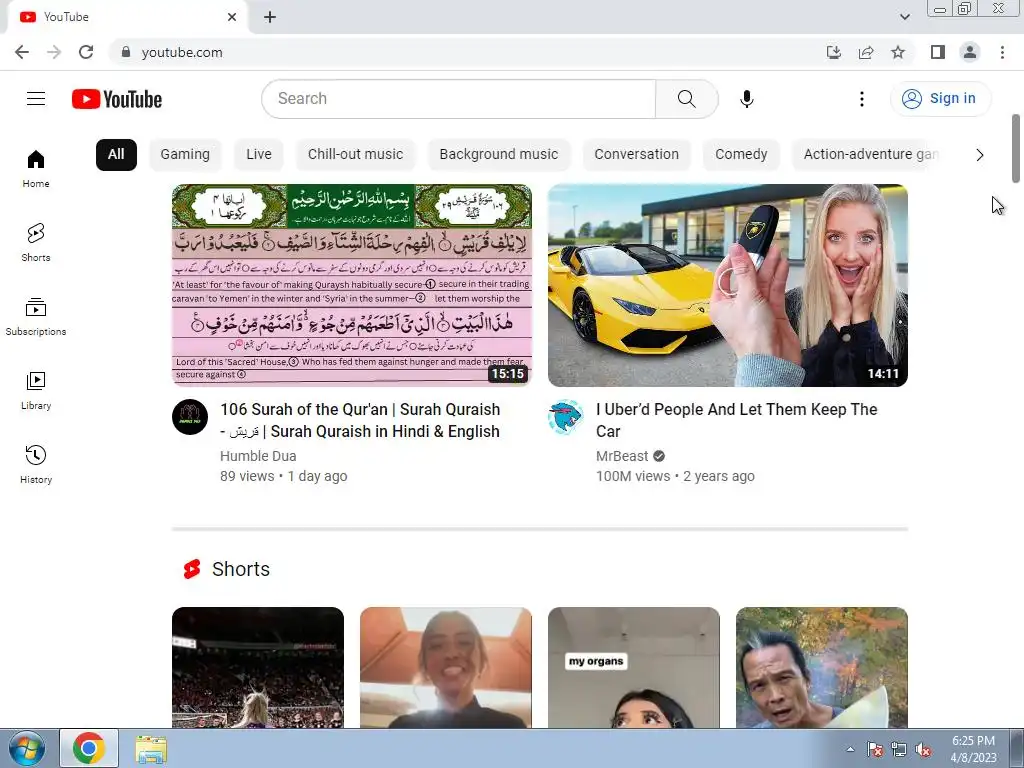Screen dimensions: 1024x768
Task: Reload the page
Action: pos(86,52)
